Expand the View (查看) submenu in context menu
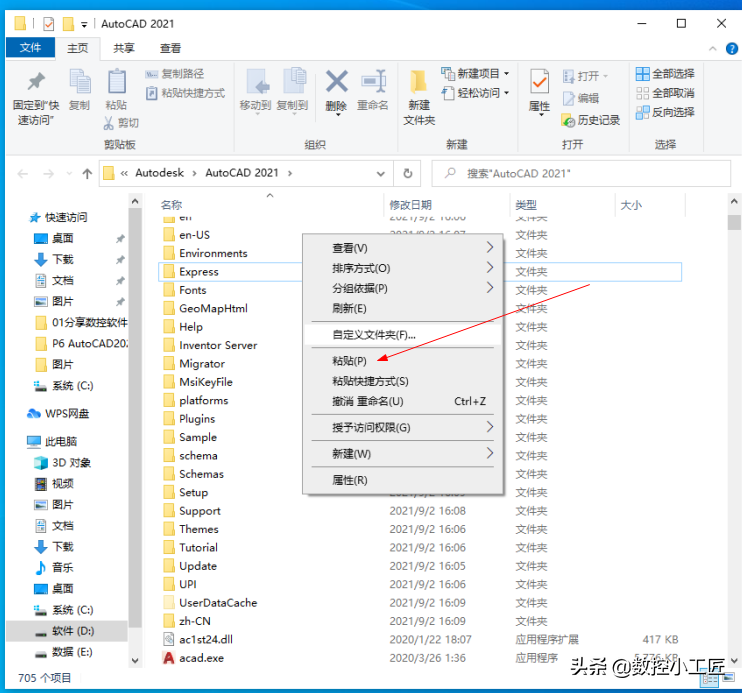This screenshot has width=742, height=693. (x=490, y=248)
